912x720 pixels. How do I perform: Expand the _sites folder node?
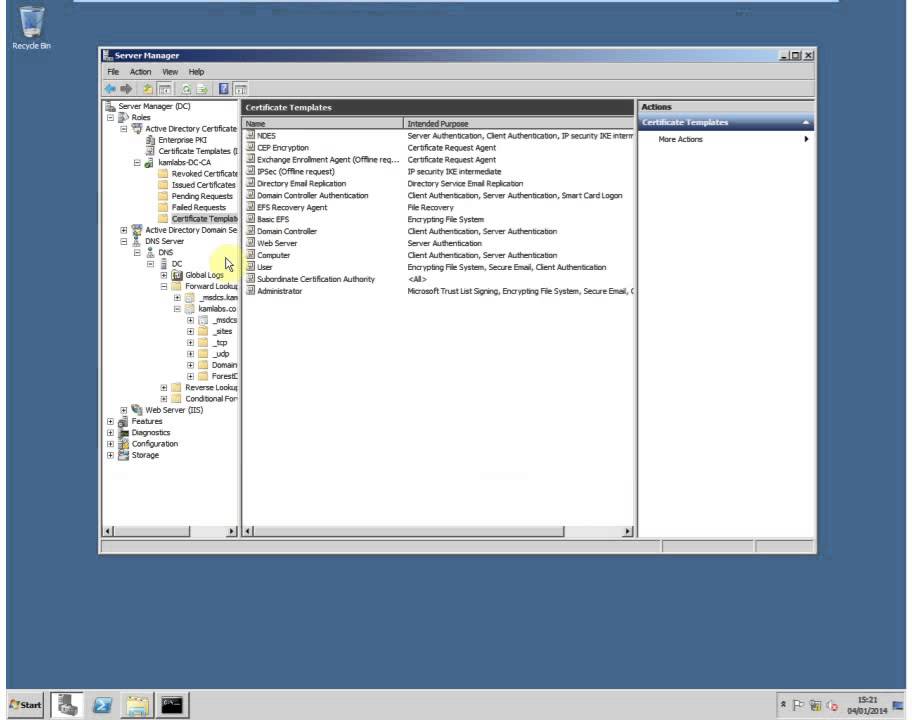pos(190,331)
